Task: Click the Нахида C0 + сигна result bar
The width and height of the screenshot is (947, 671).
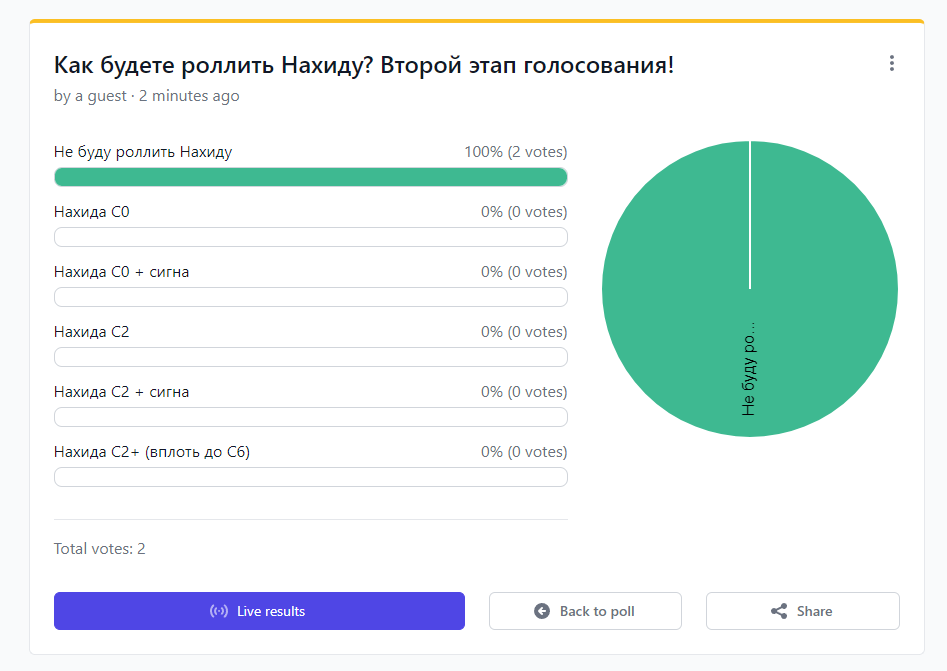Action: [310, 297]
